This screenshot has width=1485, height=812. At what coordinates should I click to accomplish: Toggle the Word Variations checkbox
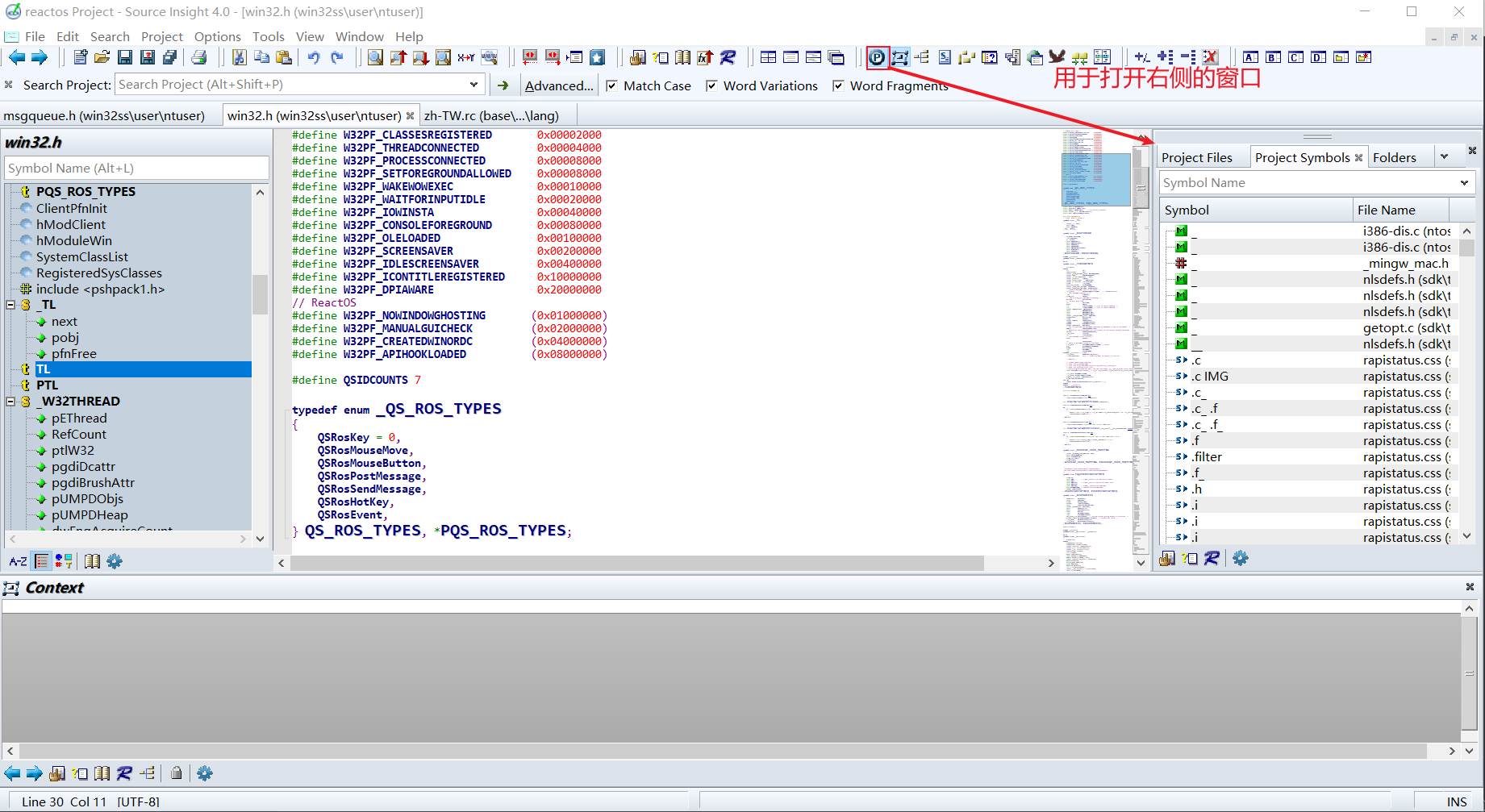(711, 85)
